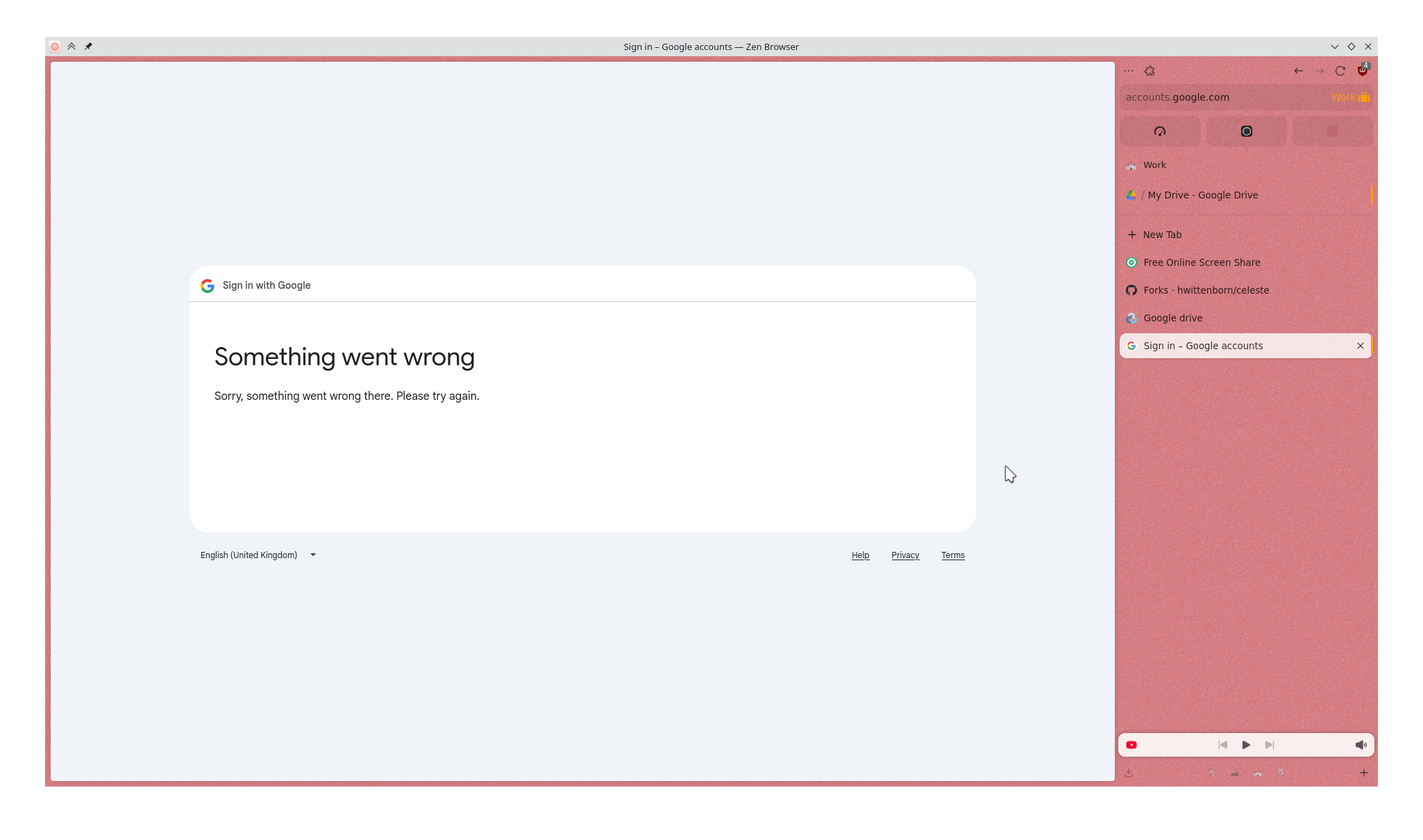Click the Help link at page bottom
1423x840 pixels.
pyautogui.click(x=860, y=555)
